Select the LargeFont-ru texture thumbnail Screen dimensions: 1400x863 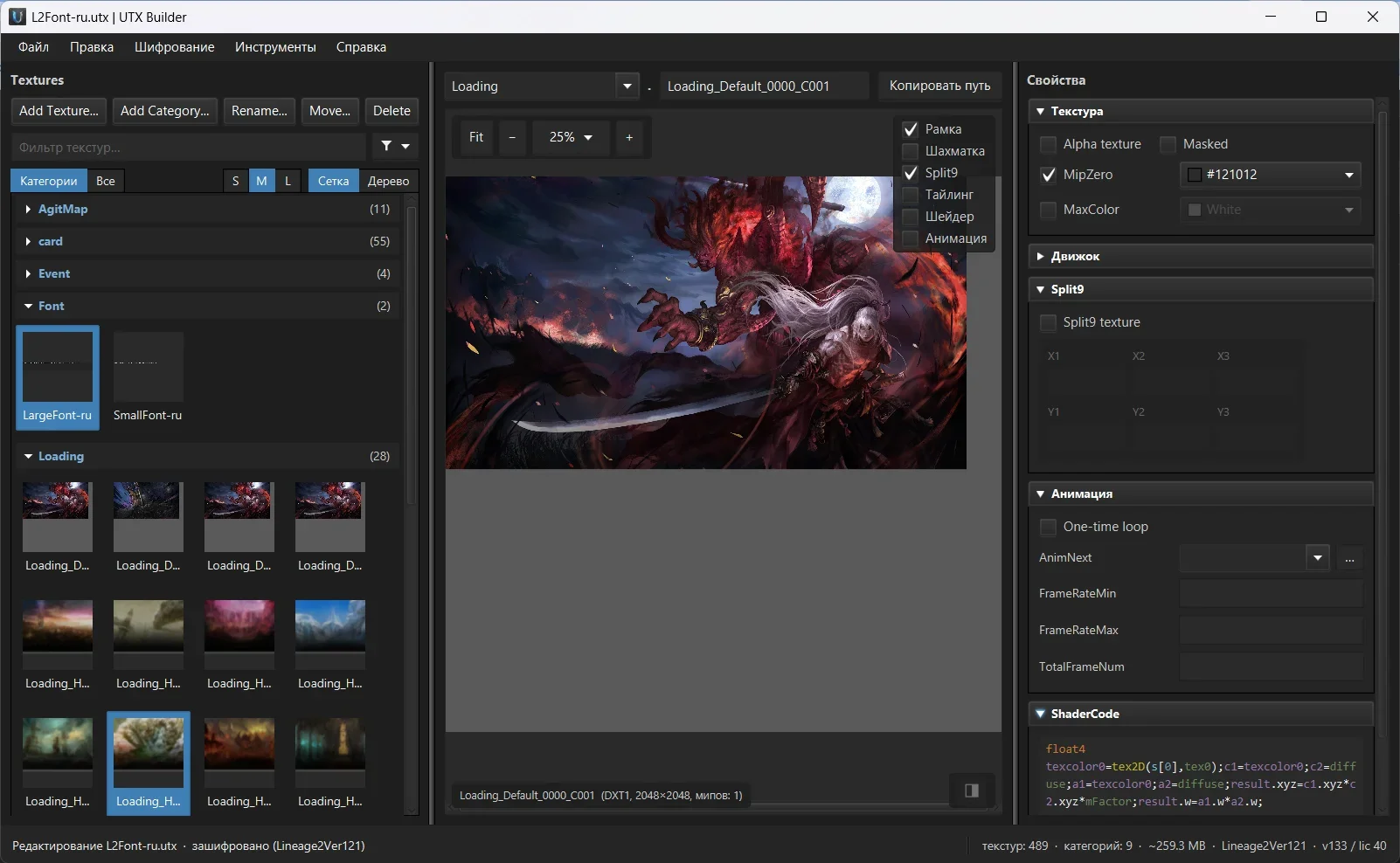pyautogui.click(x=58, y=377)
